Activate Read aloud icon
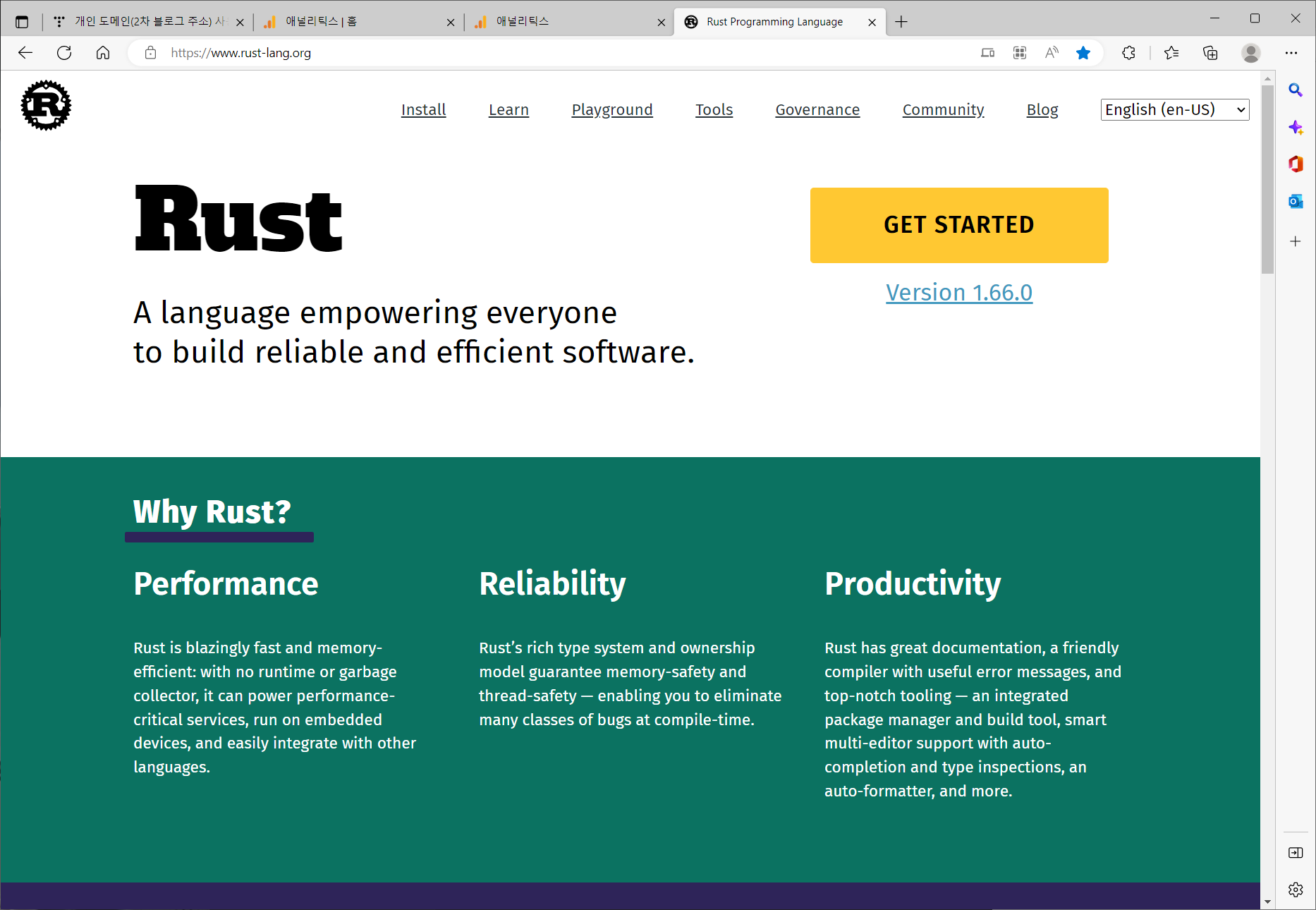The image size is (1316, 910). pos(1052,53)
